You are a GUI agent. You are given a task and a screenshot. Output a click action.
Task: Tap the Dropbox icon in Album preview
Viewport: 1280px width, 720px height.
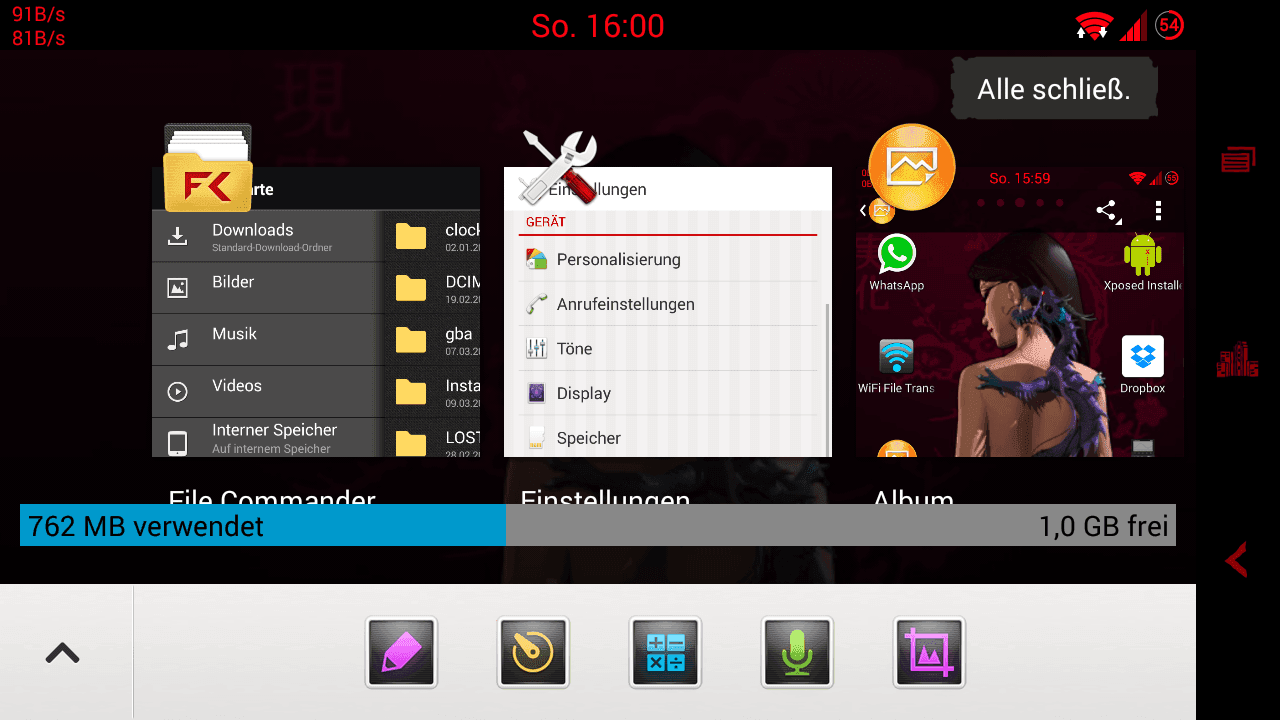(1142, 356)
